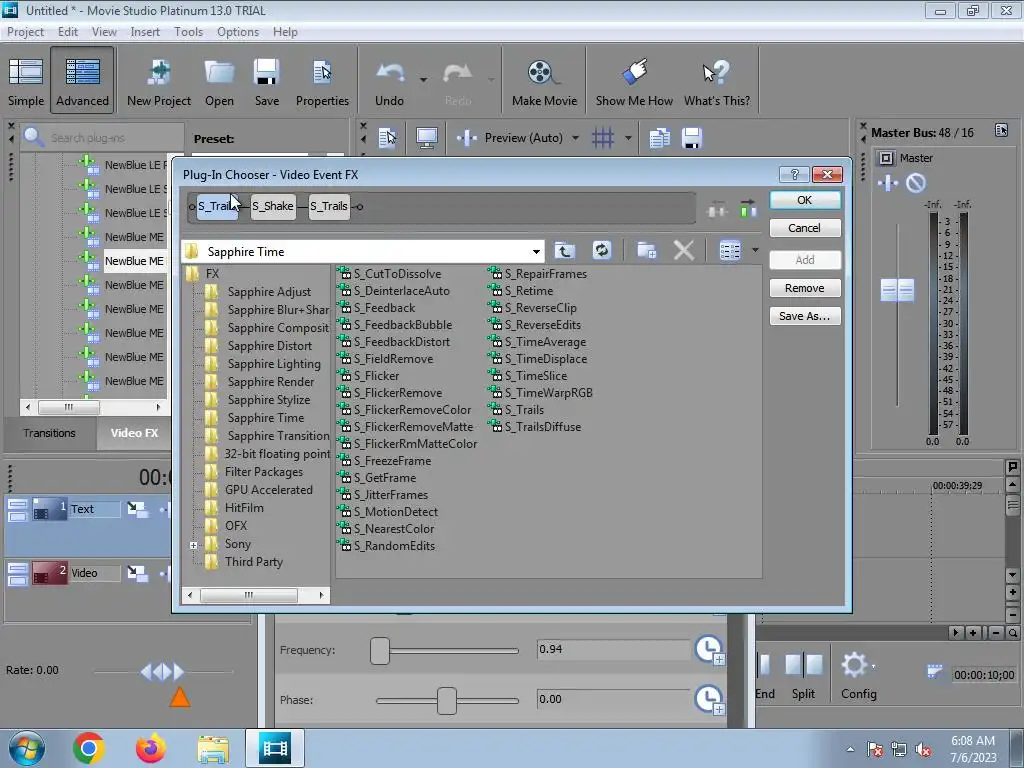The image size is (1024, 768).
Task: Select the last S_Trails chain plug-in
Action: [x=328, y=206]
